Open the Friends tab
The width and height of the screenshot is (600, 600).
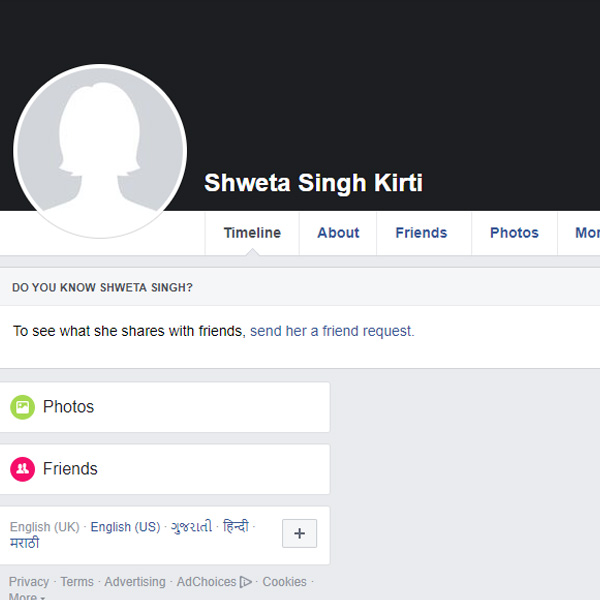click(x=421, y=233)
